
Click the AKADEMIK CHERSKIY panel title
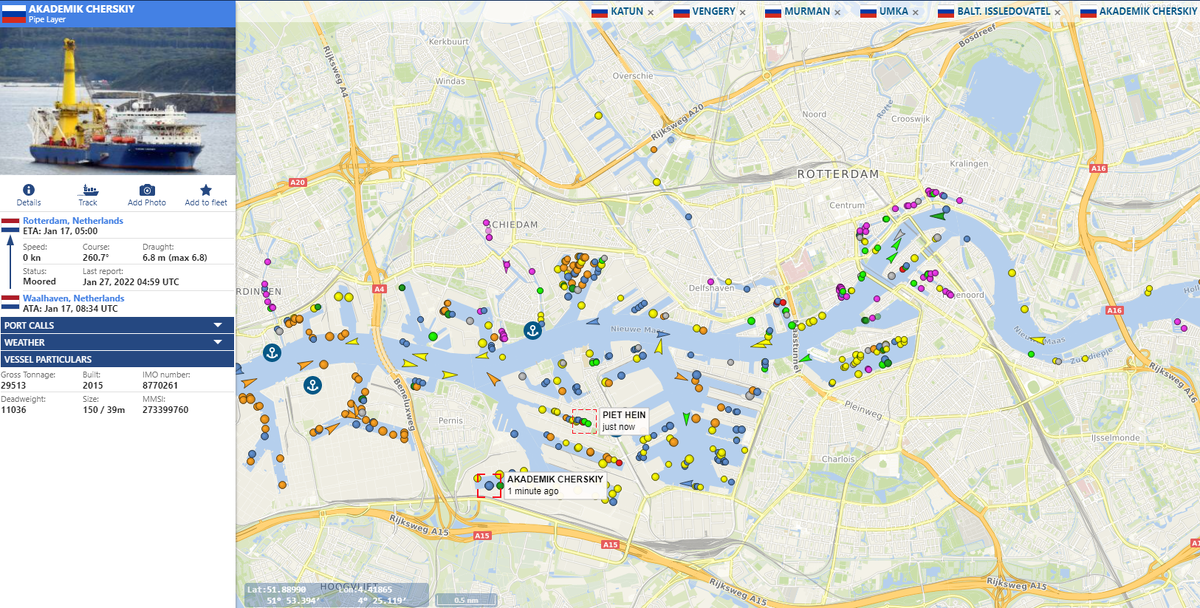[82, 8]
